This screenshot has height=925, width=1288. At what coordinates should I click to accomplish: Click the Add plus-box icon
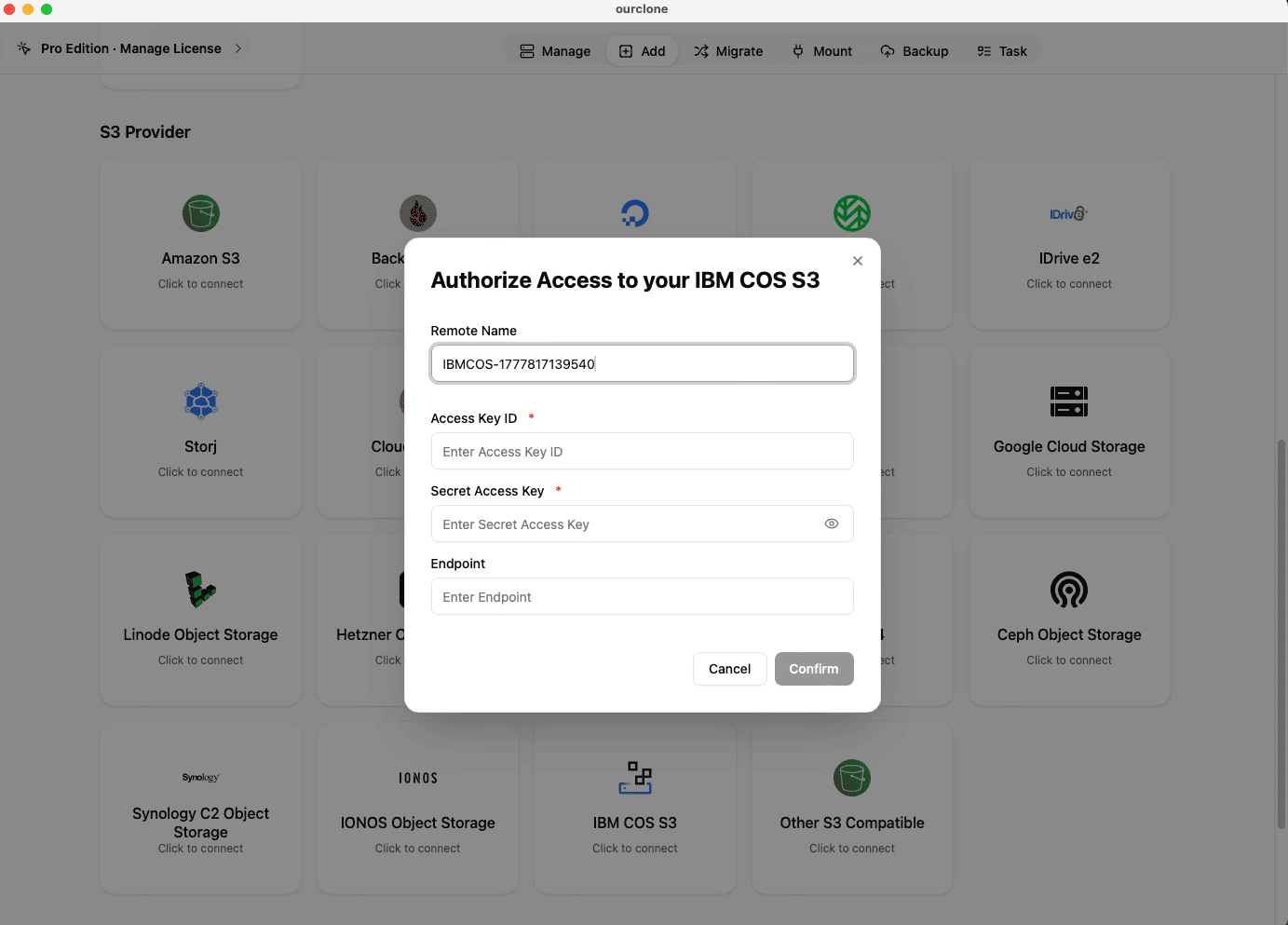(x=626, y=51)
